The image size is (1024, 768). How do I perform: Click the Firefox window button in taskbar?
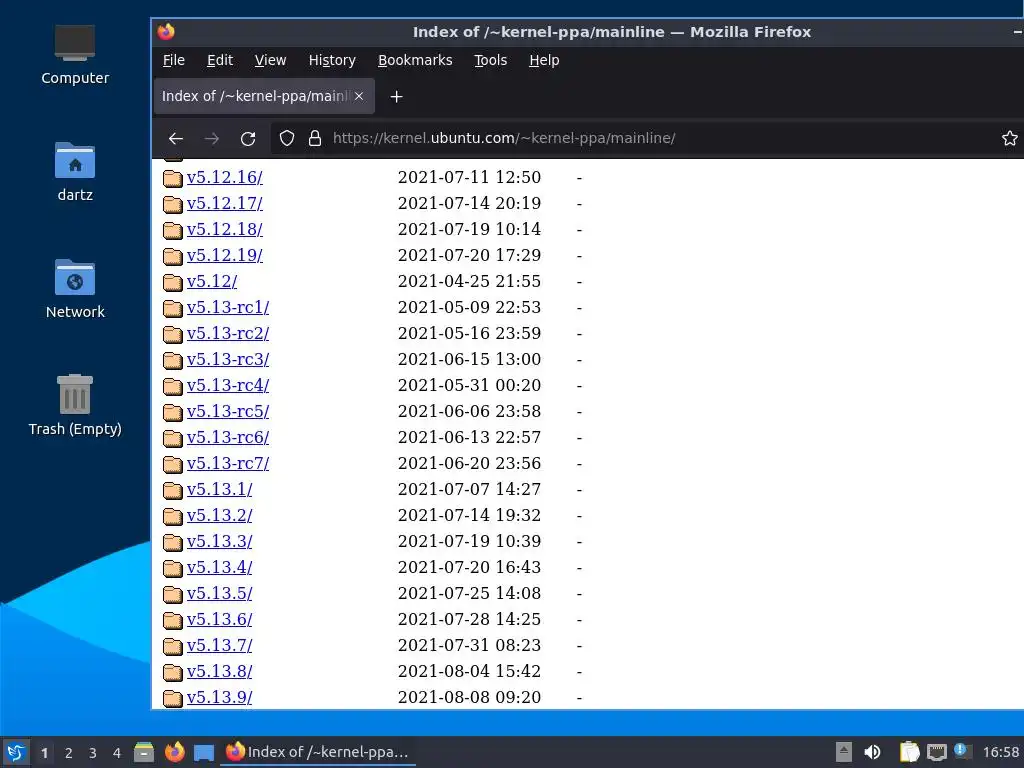pos(318,752)
